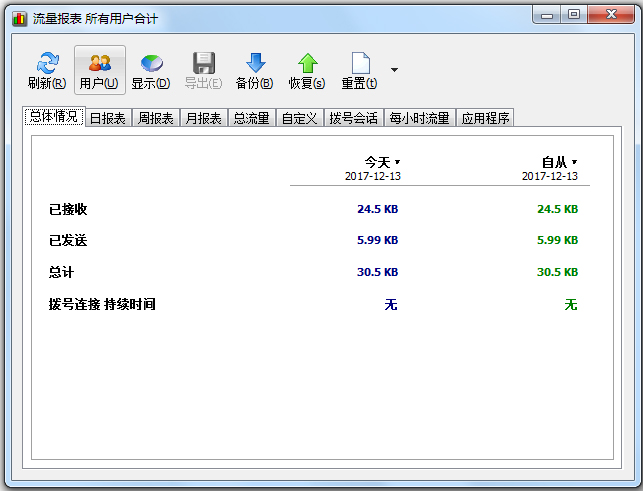The image size is (643, 491).
Task: Open the 显示 (Display) pie chart icon
Action: click(150, 64)
